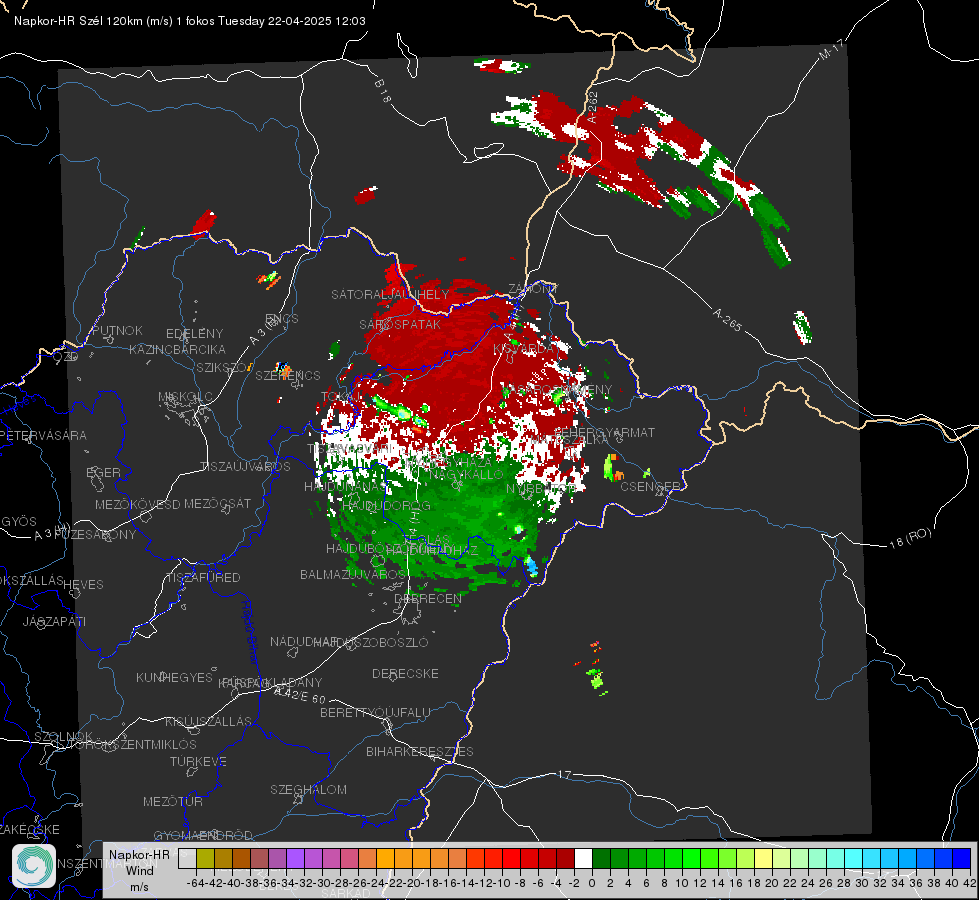
Task: Click the TISZAFÜRED town label
Action: 204,578
